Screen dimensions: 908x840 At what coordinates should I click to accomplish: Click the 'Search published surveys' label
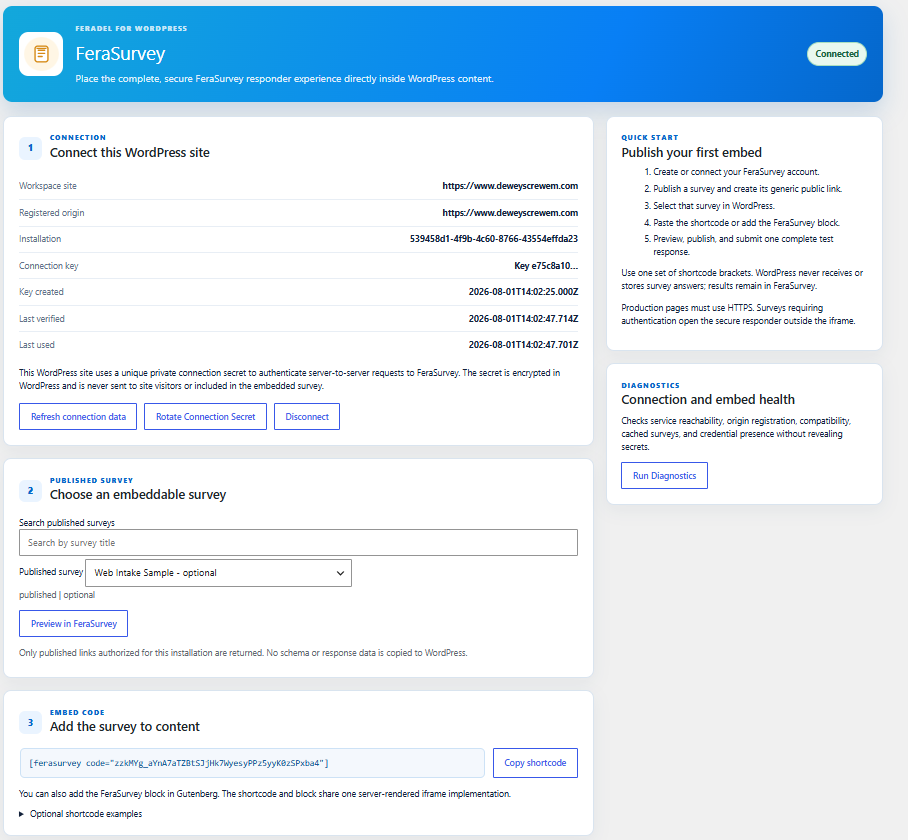click(67, 523)
